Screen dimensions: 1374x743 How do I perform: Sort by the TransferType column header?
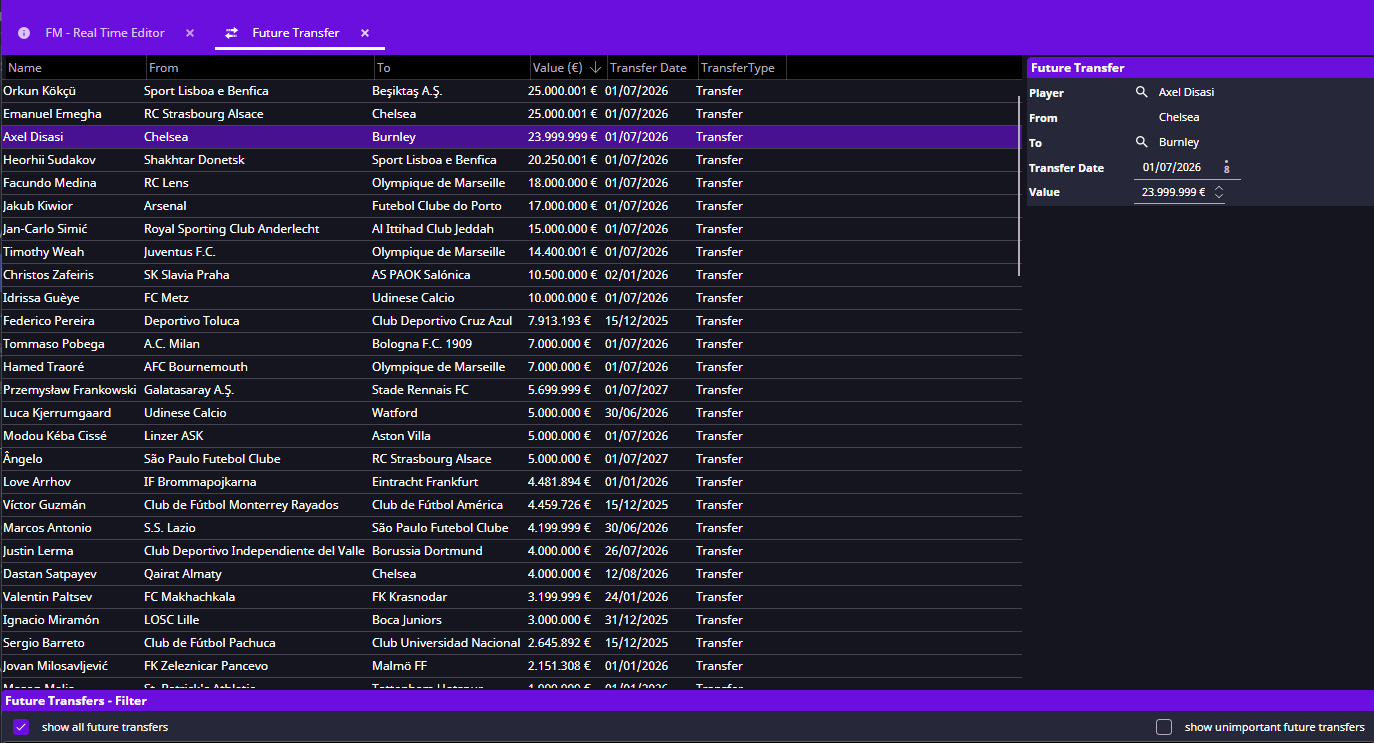[x=737, y=68]
